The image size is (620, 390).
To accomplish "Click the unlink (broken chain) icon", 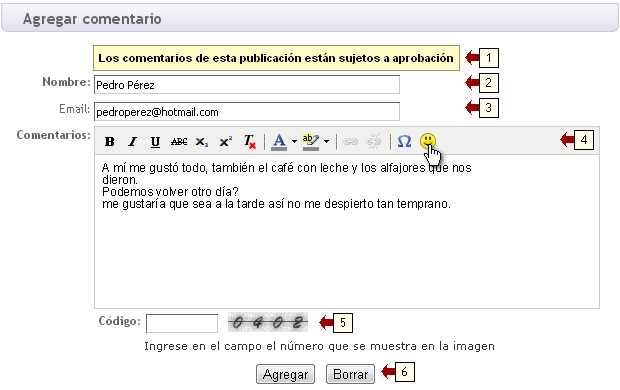I will (373, 141).
